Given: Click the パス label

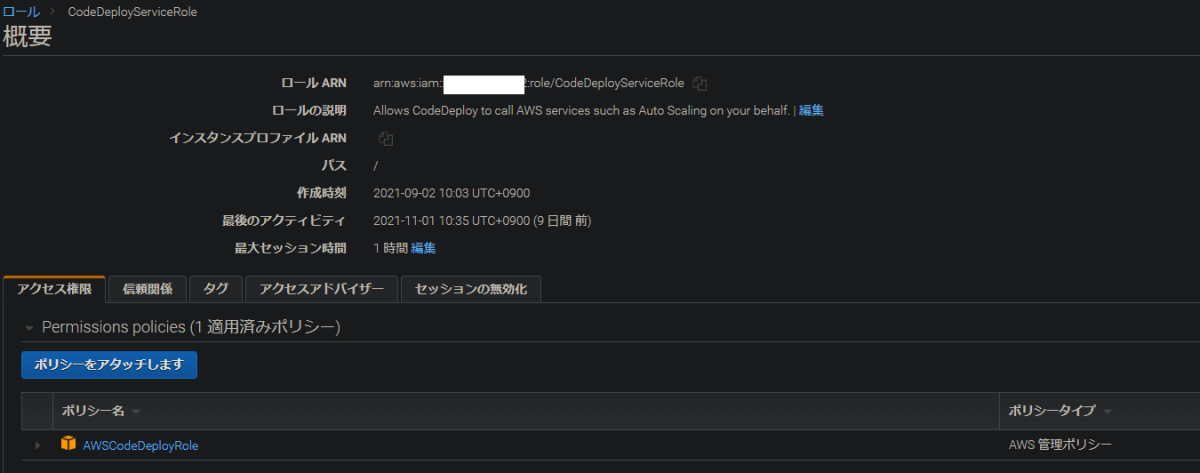Looking at the screenshot, I should coord(334,165).
